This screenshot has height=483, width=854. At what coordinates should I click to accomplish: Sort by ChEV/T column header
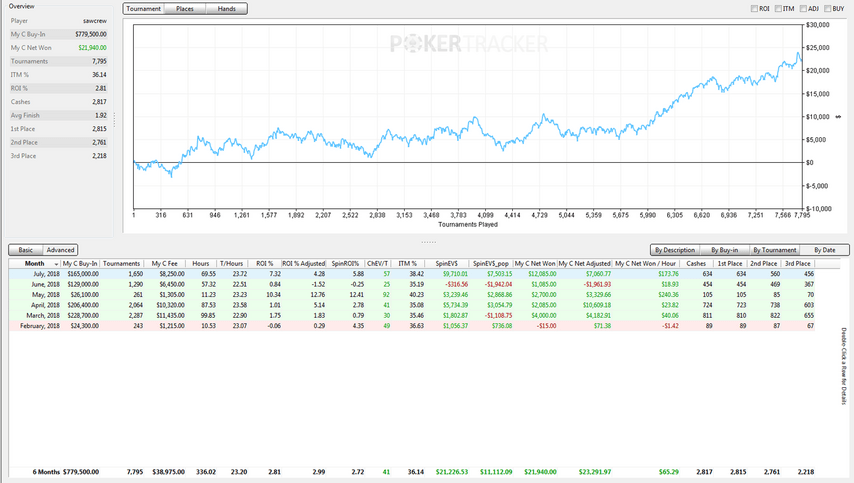[377, 264]
